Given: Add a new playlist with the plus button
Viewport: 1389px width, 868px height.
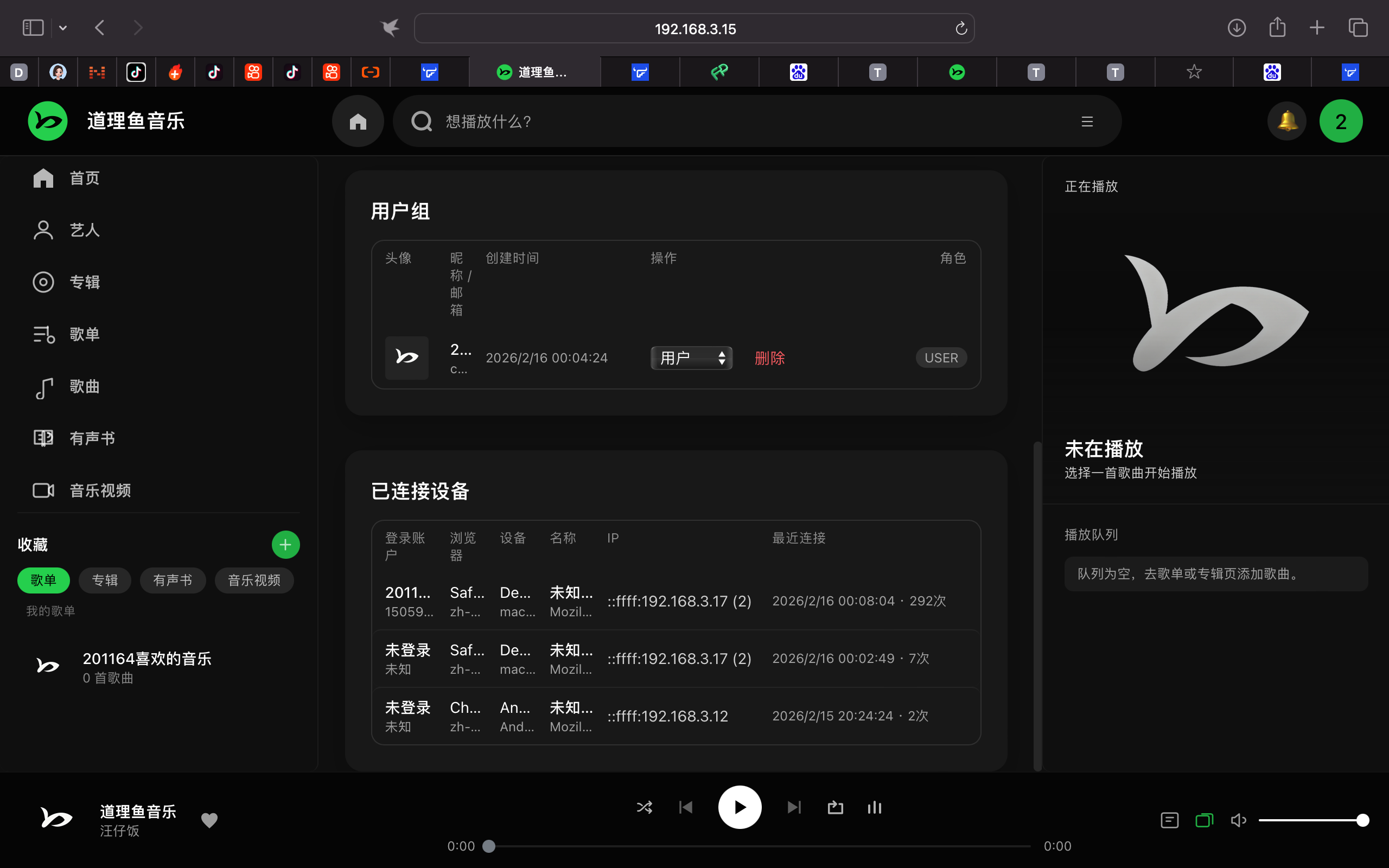Looking at the screenshot, I should [285, 544].
